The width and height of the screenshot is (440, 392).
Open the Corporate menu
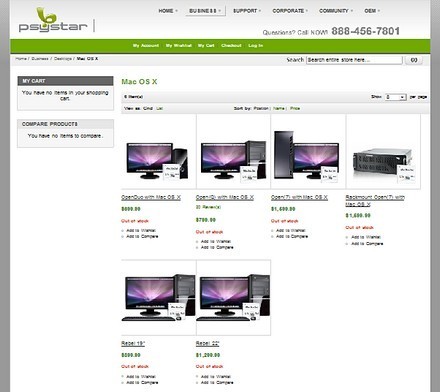coord(290,11)
